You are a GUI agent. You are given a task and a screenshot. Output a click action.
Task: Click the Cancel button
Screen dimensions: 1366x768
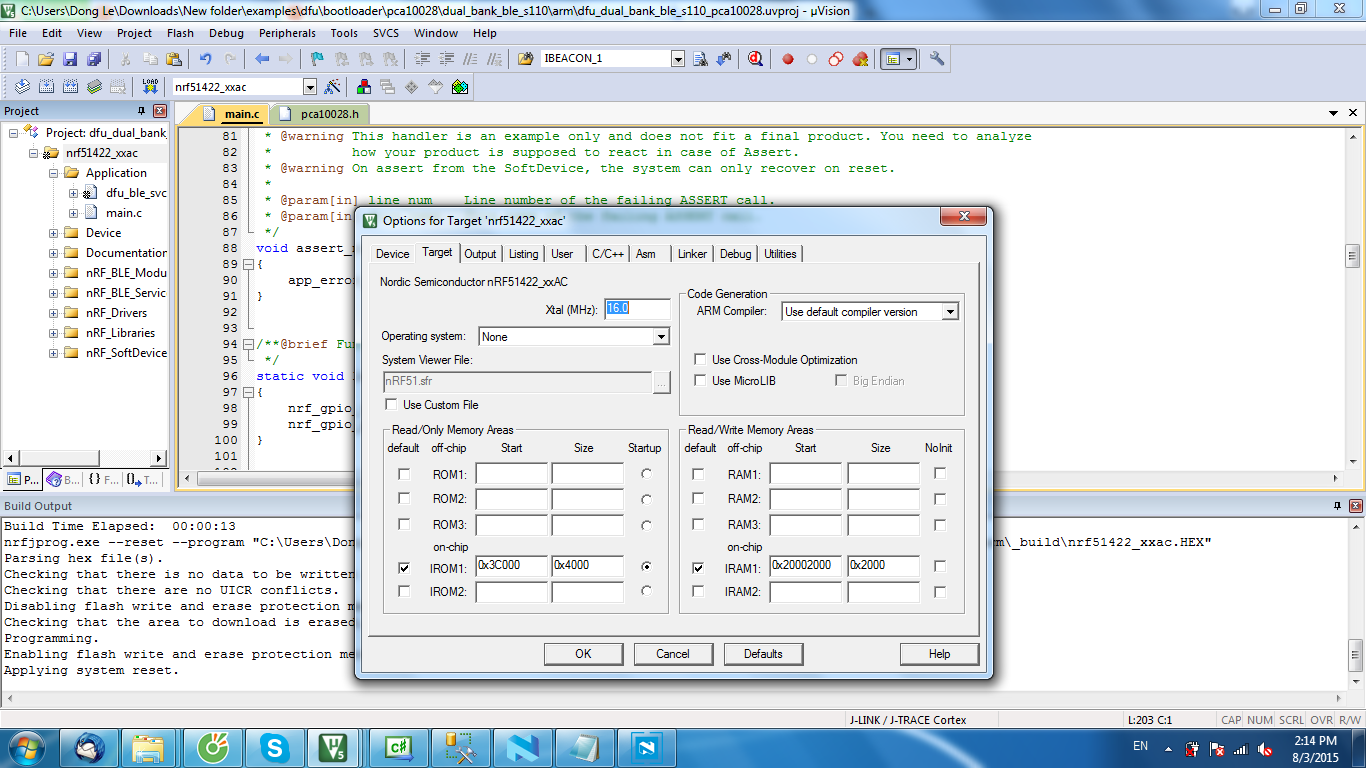pyautogui.click(x=673, y=654)
